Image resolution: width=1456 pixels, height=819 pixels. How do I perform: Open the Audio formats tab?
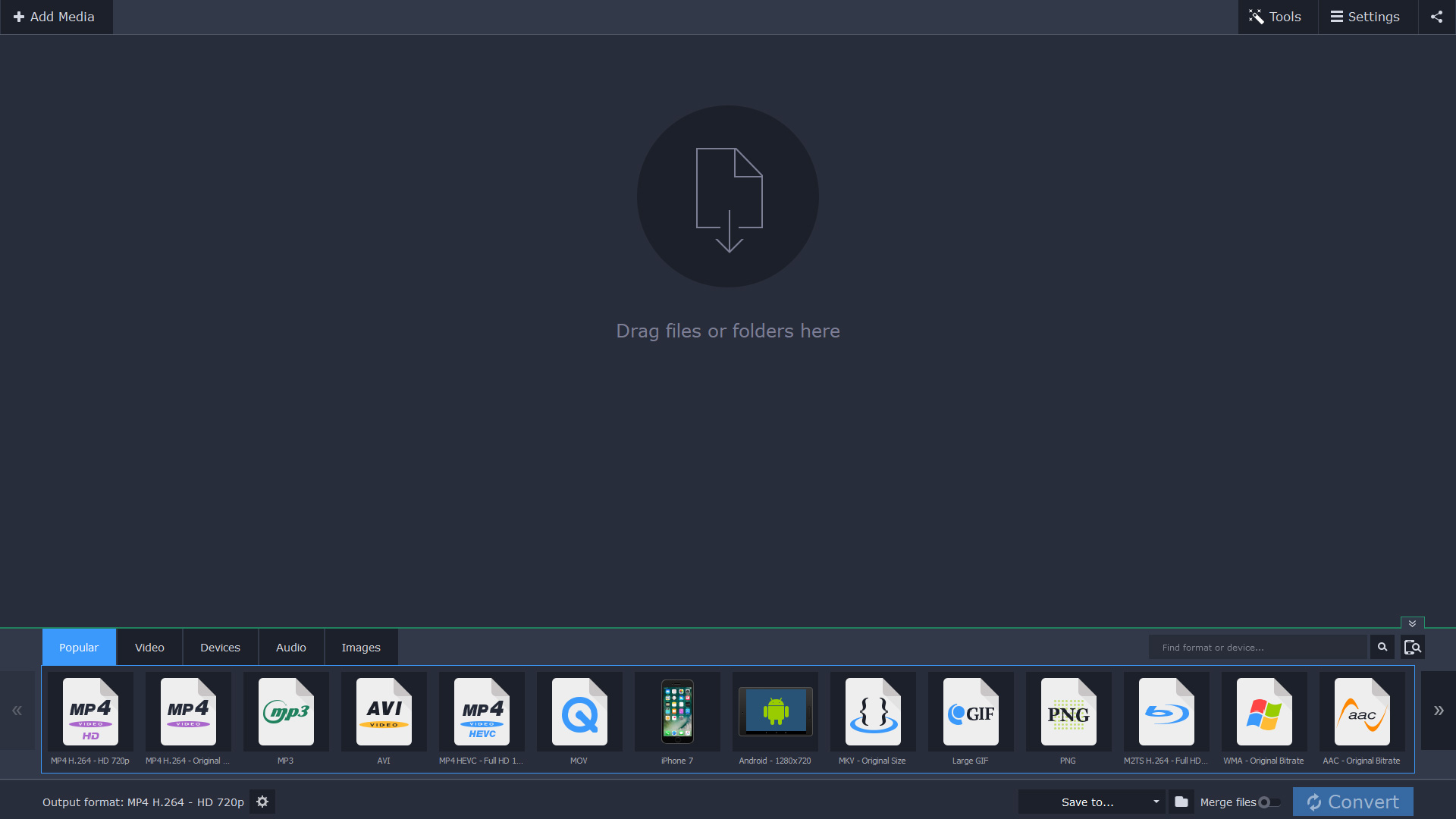click(290, 647)
